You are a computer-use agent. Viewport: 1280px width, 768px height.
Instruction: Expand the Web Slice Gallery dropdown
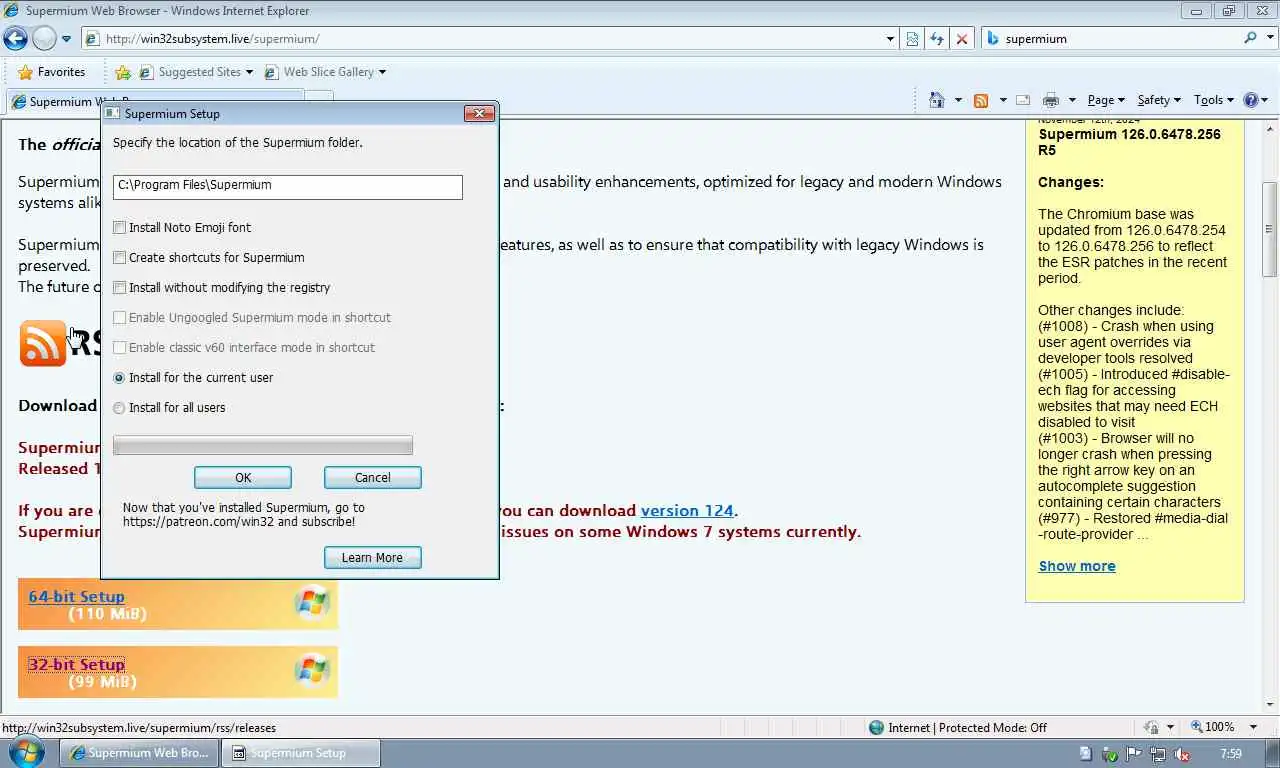pyautogui.click(x=382, y=72)
